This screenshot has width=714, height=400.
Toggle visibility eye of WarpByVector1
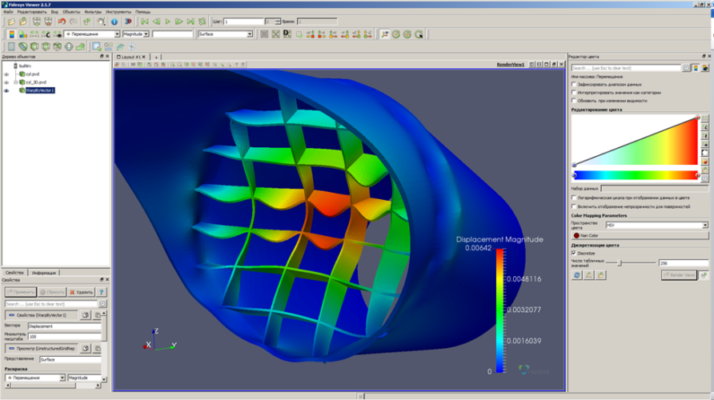7,90
